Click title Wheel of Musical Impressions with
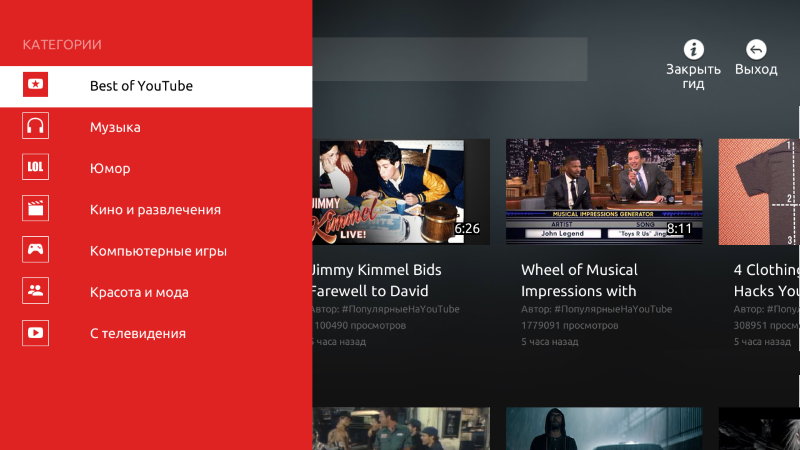 (x=579, y=280)
